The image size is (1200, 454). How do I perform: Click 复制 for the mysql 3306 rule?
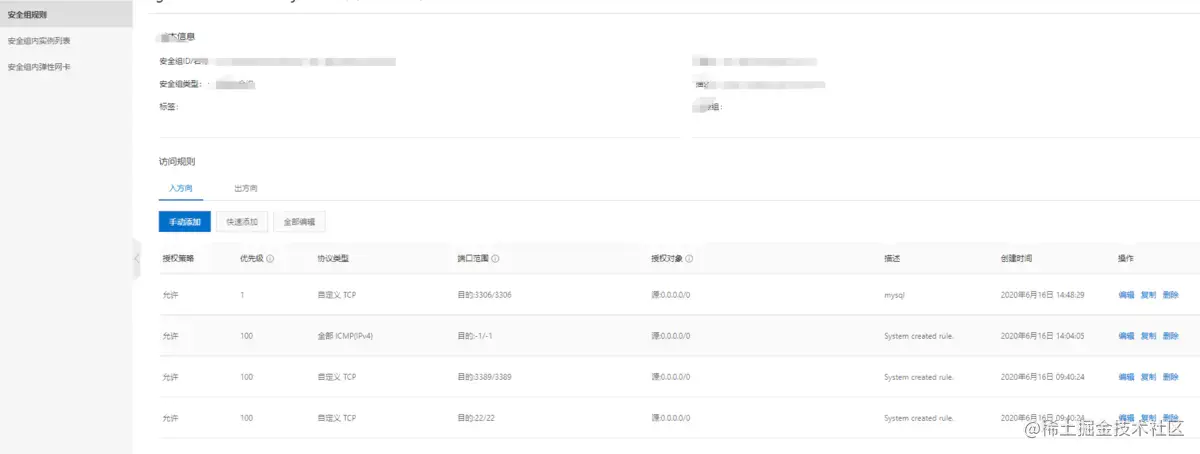tap(1148, 295)
